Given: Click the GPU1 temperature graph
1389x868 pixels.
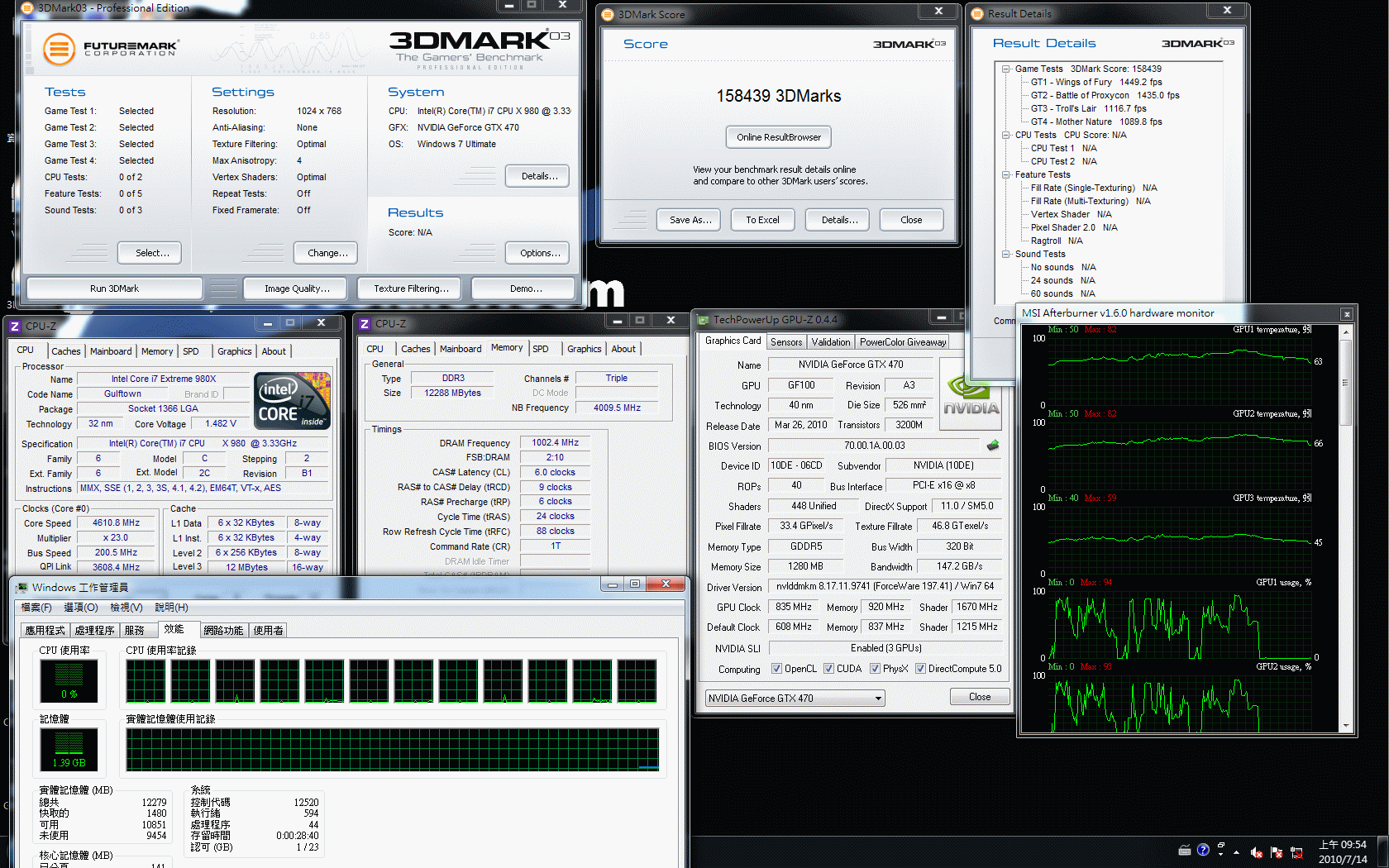Looking at the screenshot, I should pyautogui.click(x=1180, y=372).
